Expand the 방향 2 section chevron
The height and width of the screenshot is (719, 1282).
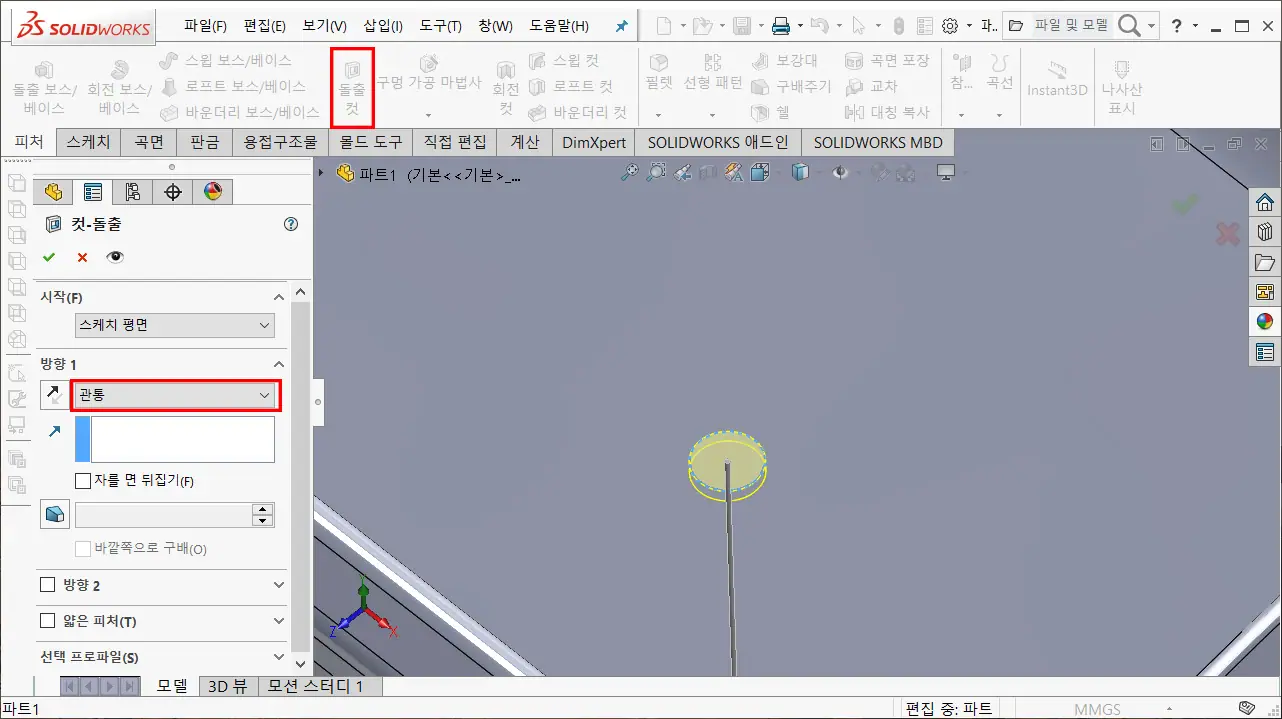(279, 584)
